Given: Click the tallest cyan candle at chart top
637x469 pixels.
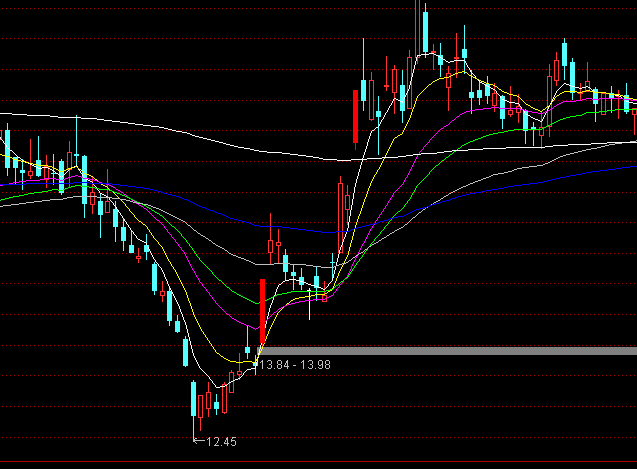Looking at the screenshot, I should (x=424, y=30).
